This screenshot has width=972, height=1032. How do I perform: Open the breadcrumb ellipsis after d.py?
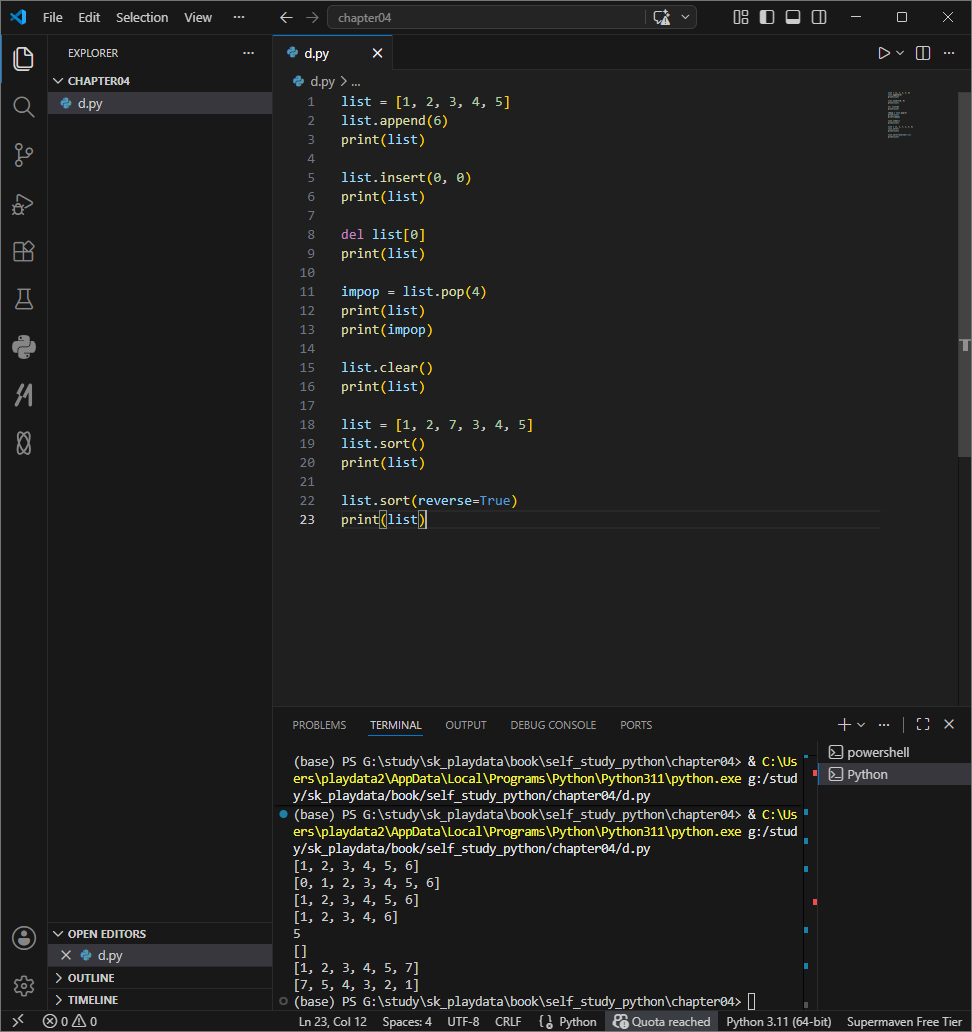(x=355, y=82)
